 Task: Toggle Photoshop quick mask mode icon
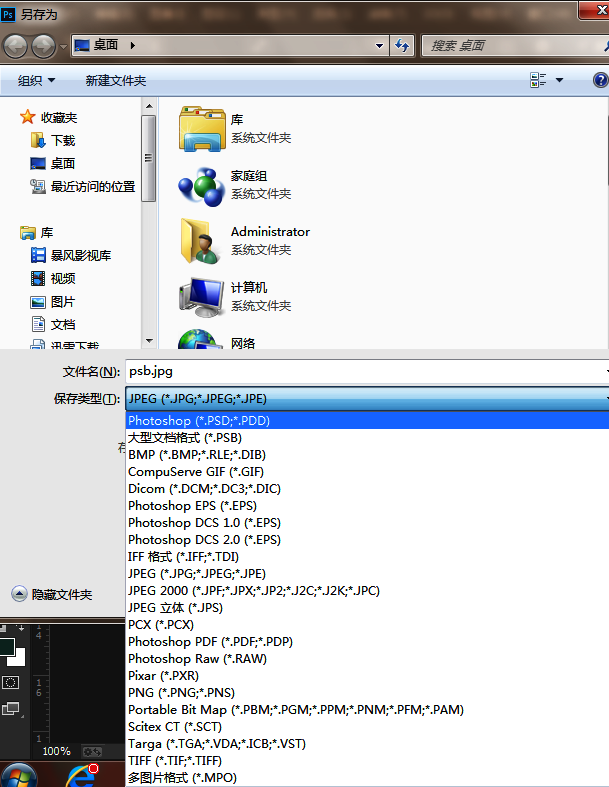(11, 683)
